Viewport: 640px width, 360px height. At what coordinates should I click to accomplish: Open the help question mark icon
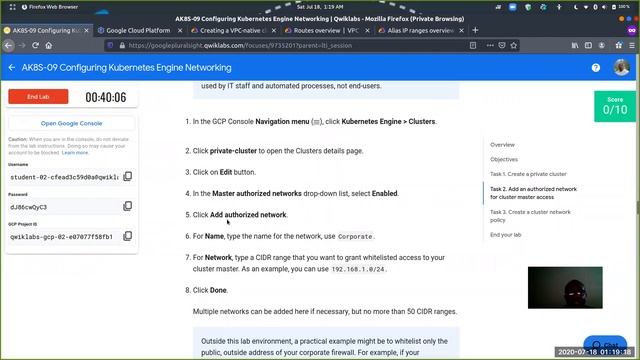click(596, 68)
